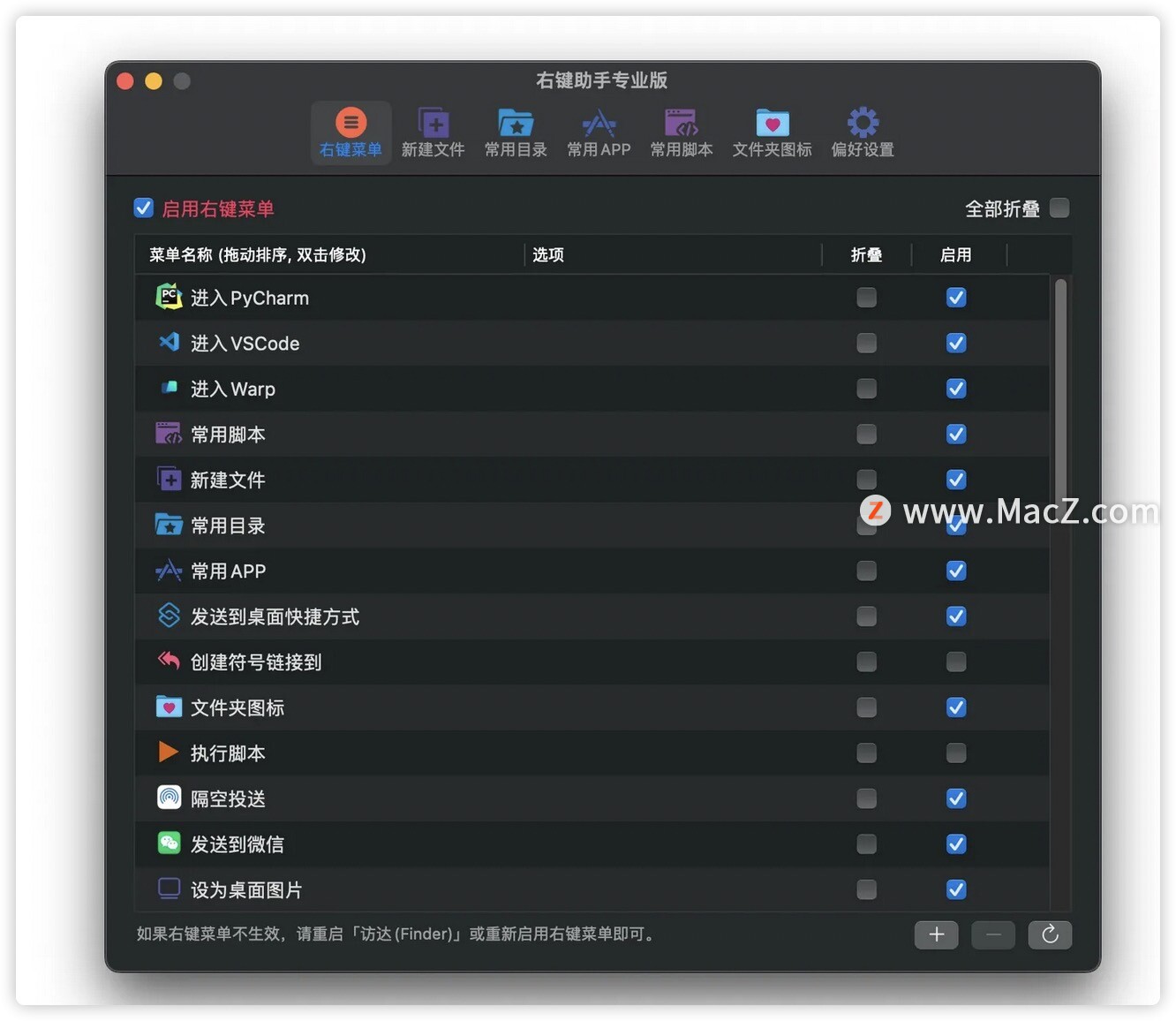Click the VSCode icon in the list

point(169,342)
